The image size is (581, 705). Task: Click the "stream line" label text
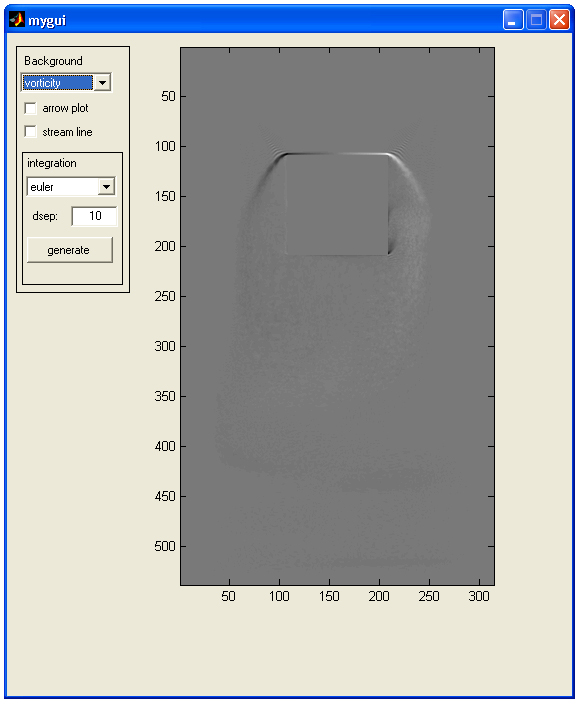click(x=67, y=132)
